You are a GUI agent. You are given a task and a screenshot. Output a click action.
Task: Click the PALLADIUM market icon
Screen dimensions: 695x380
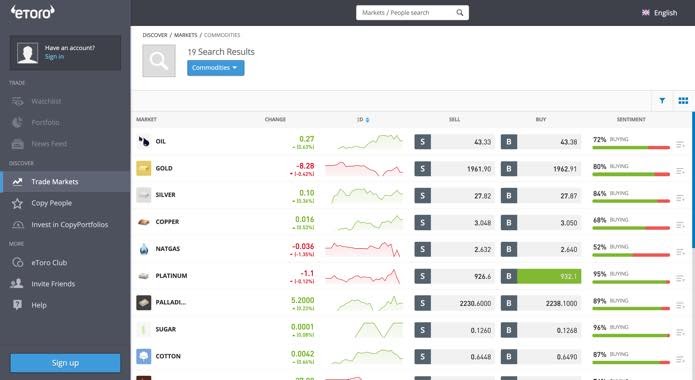point(144,302)
